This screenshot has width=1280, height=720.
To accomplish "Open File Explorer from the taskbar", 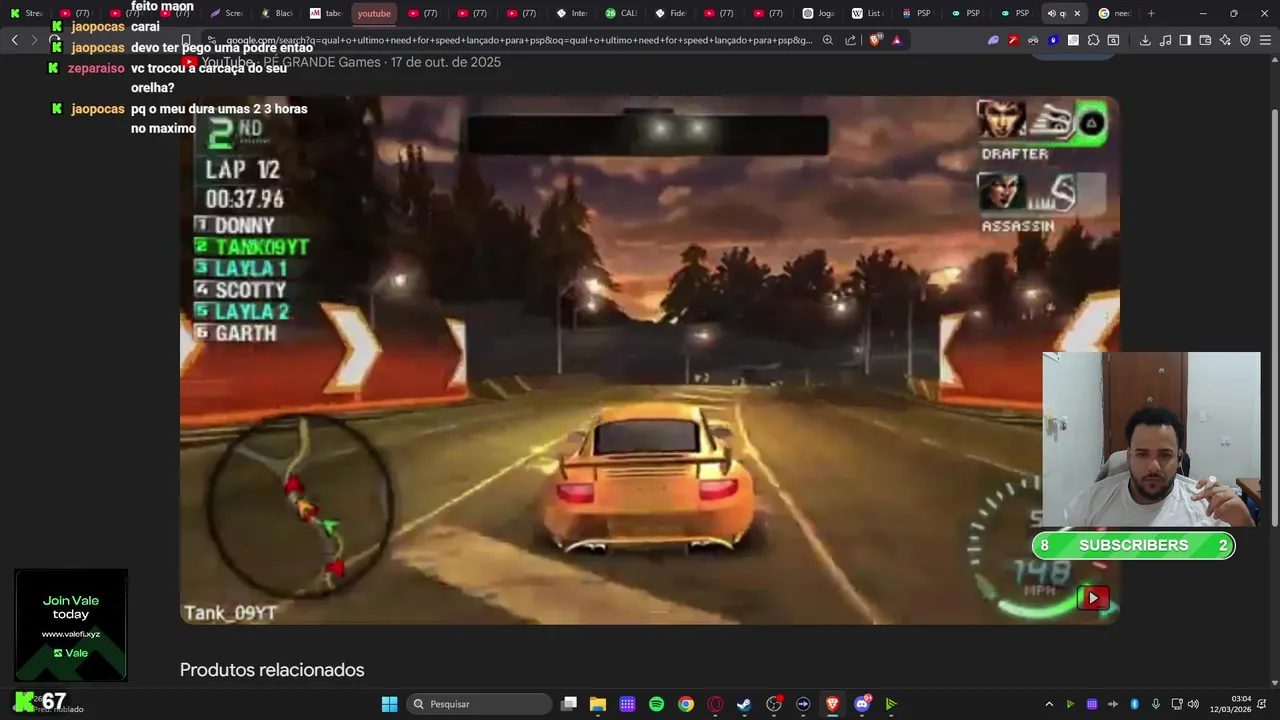I will pos(598,704).
